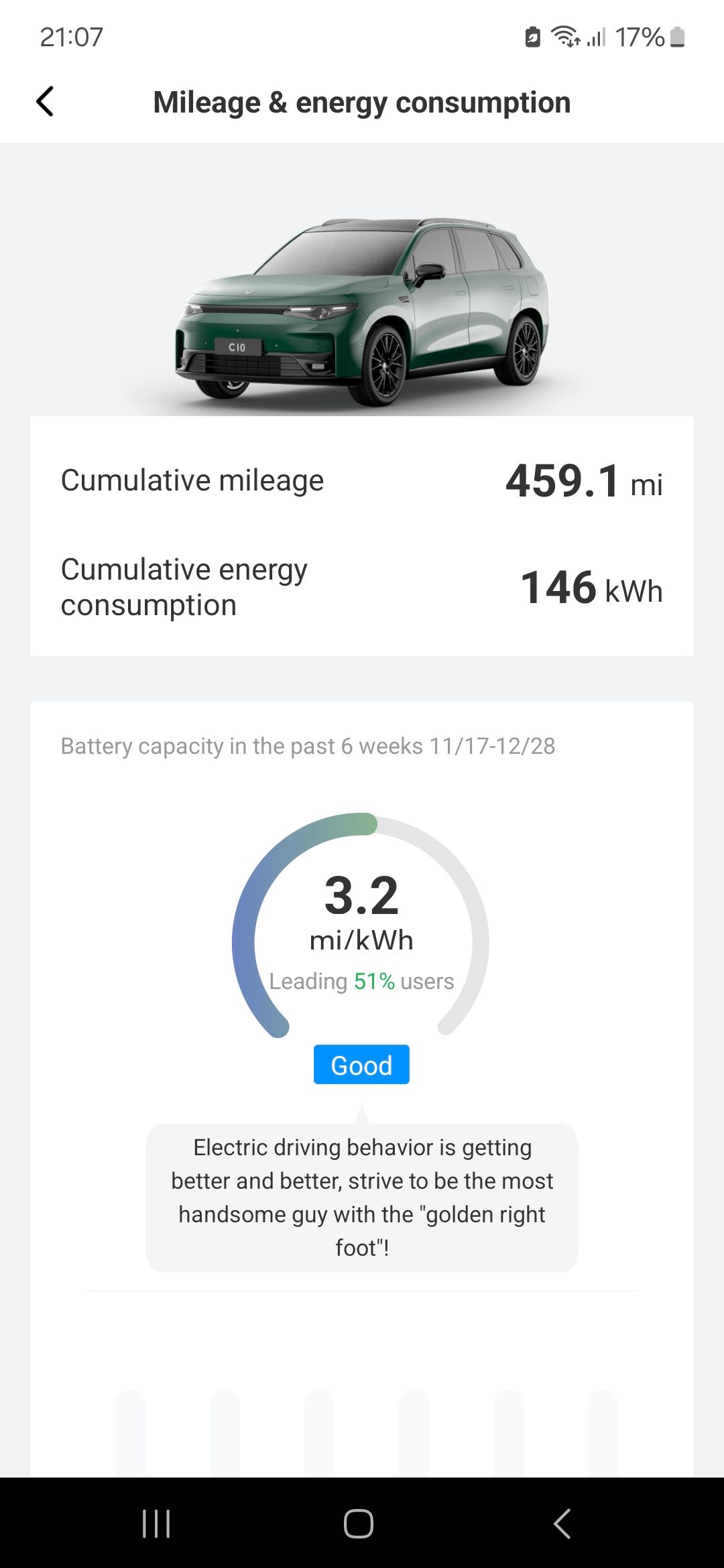This screenshot has height=1568, width=724.
Task: Tap the 146 kWh energy value
Action: point(591,588)
